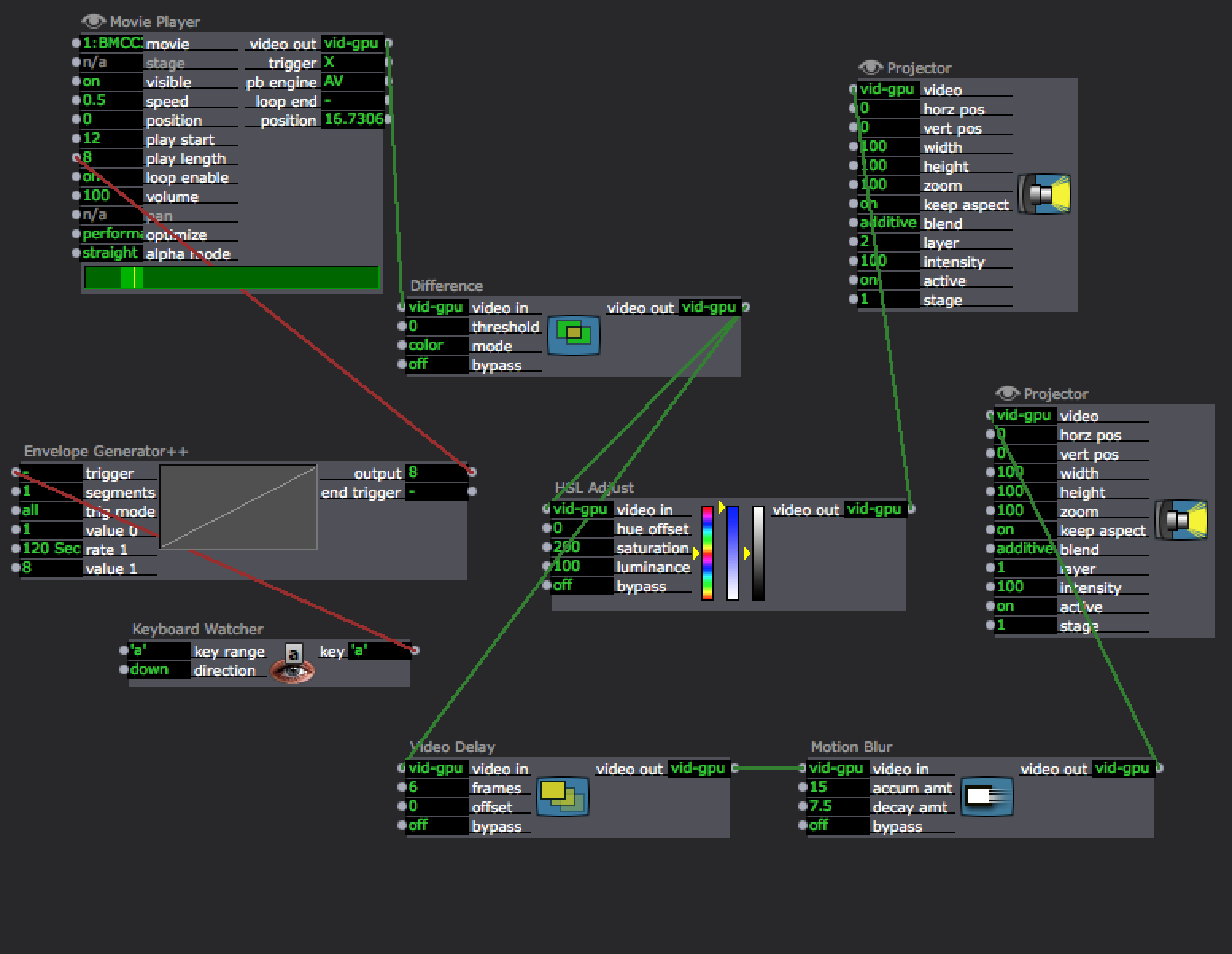Screen dimensions: 1232x954
Task: Click the spotlight icon on the layer 2 Projector
Action: [1044, 195]
